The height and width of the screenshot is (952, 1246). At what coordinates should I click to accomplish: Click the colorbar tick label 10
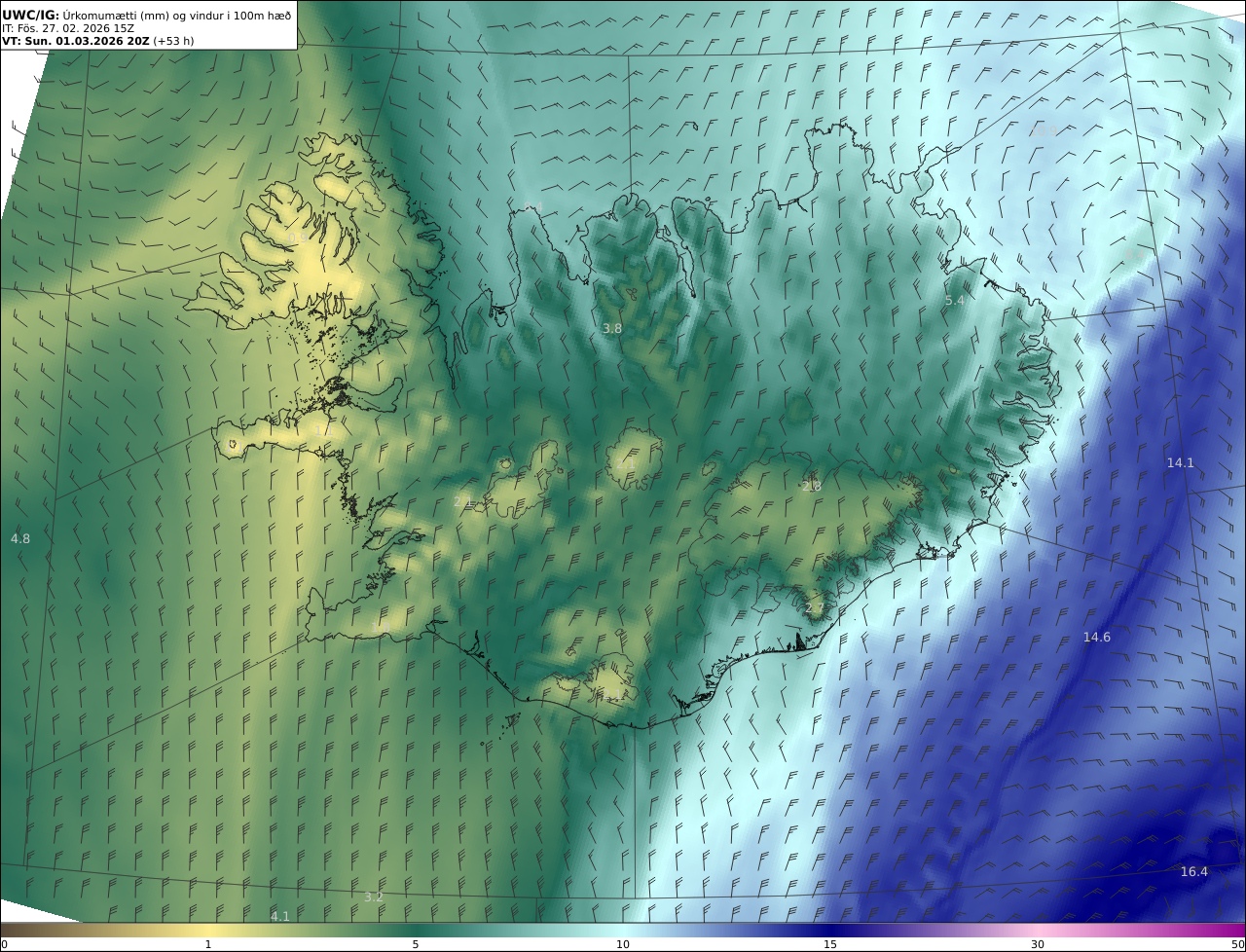pos(623,944)
